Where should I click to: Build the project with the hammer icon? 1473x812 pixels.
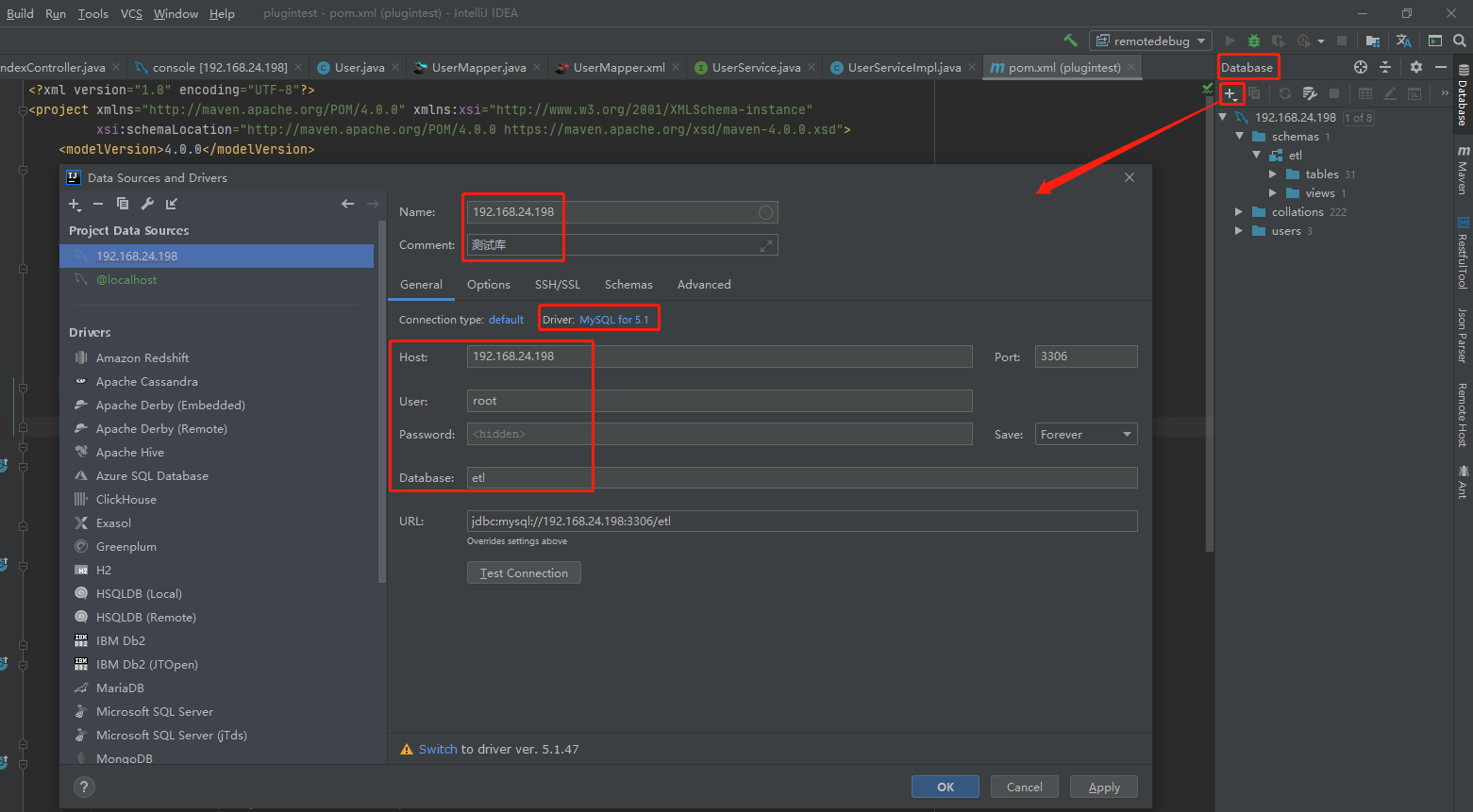click(x=1070, y=41)
